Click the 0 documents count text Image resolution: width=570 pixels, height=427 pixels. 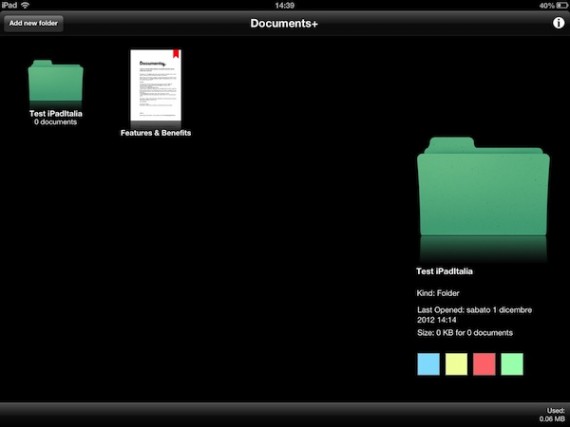click(56, 122)
